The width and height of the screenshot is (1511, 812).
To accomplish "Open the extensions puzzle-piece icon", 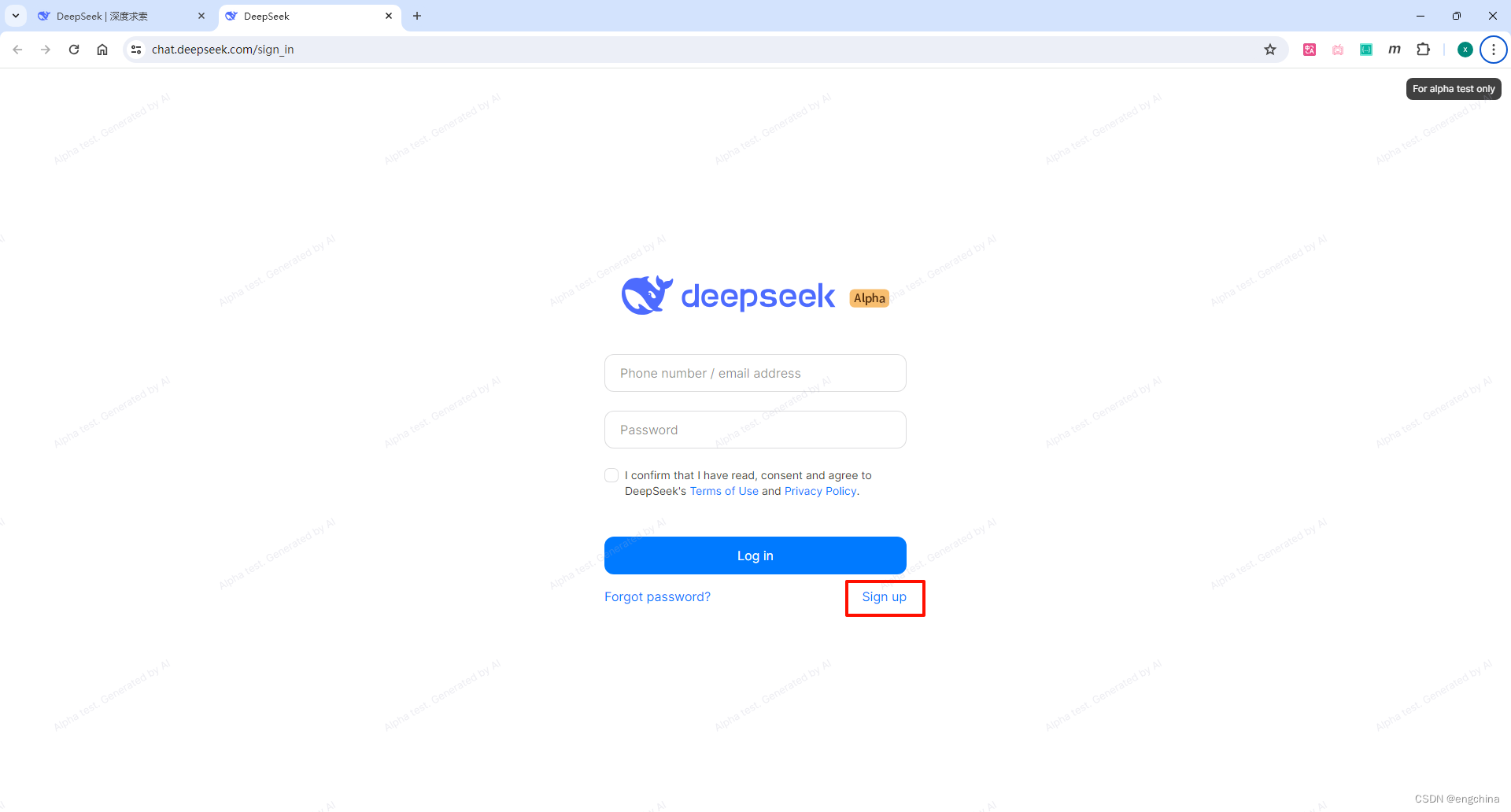I will [x=1423, y=50].
